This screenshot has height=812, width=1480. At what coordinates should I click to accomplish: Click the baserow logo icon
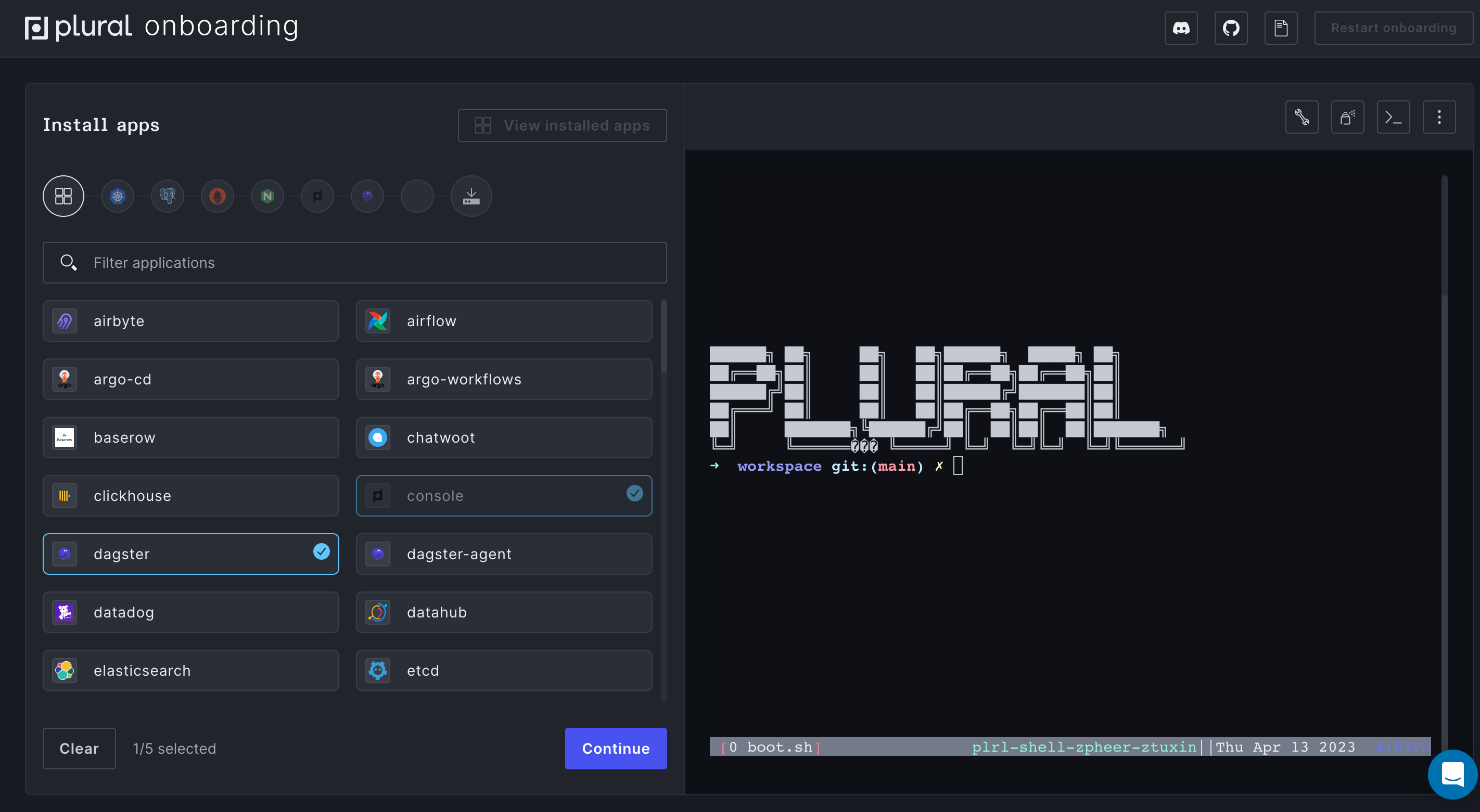click(x=65, y=437)
